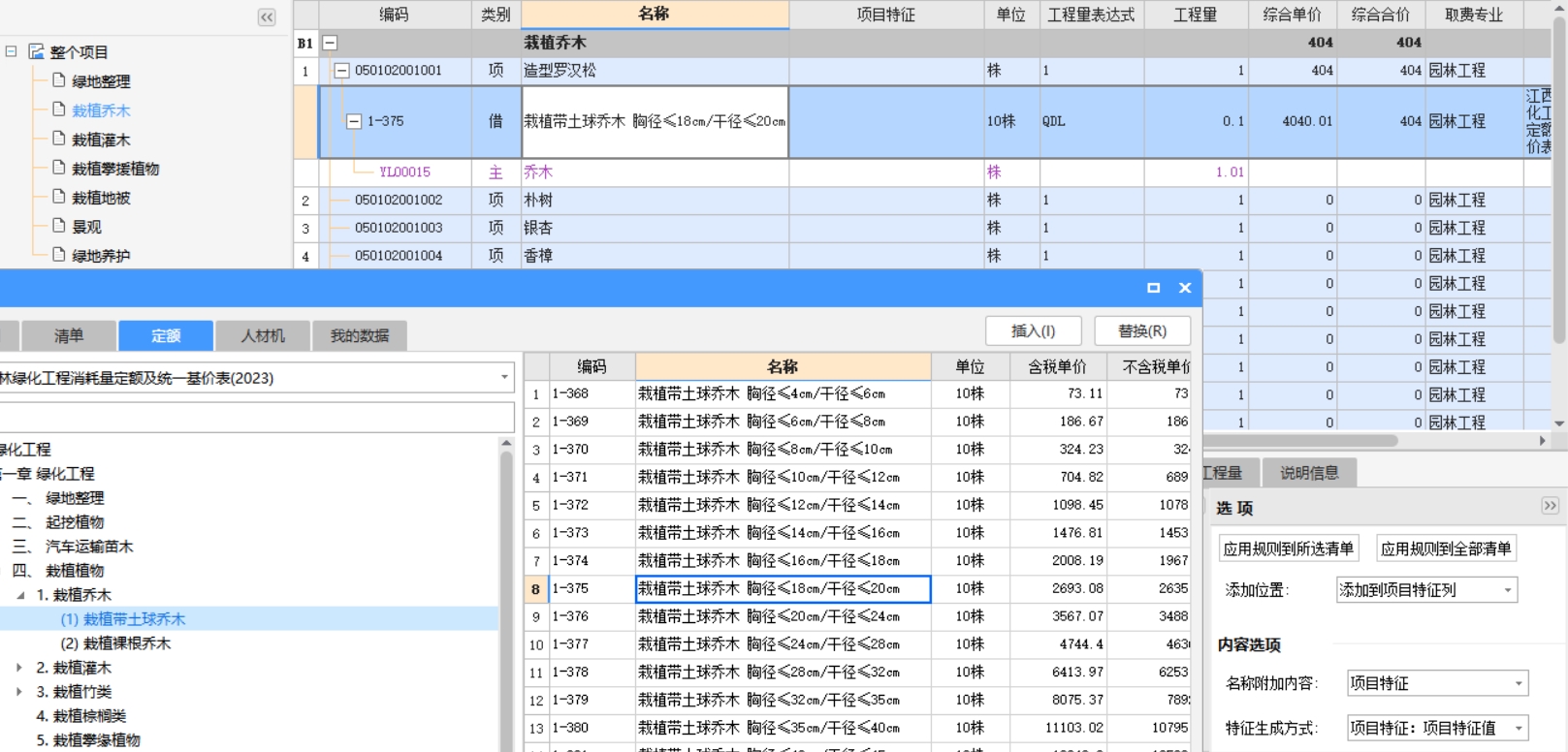Switch to the 定额 tab
The image size is (1568, 752).
pyautogui.click(x=166, y=335)
